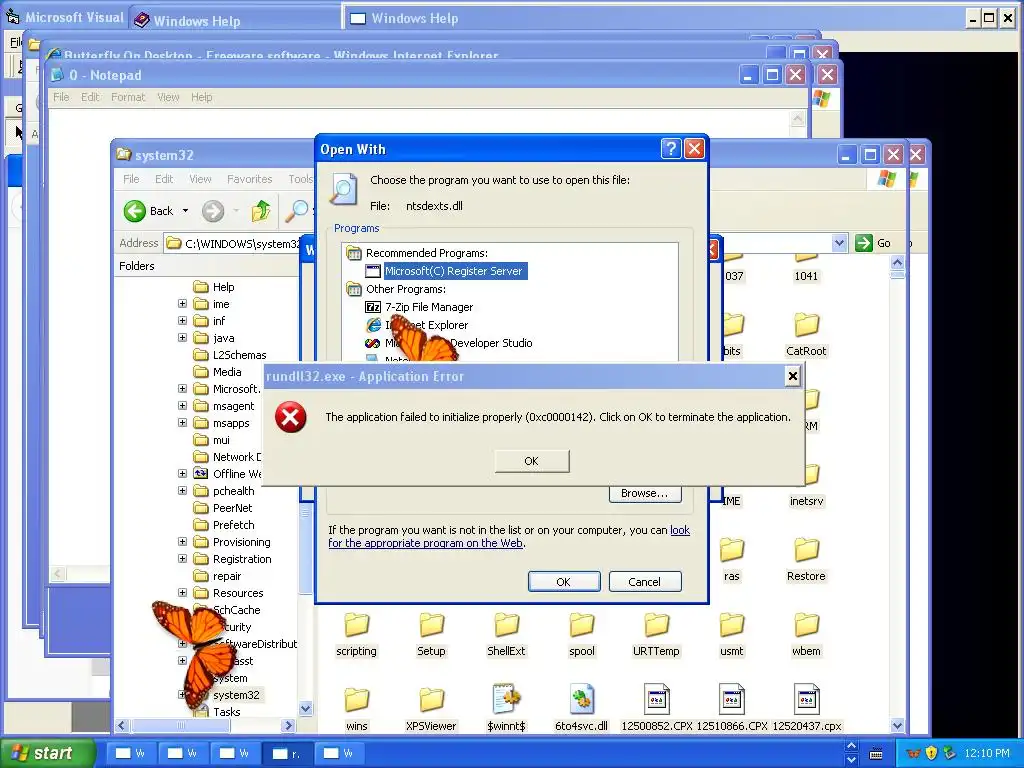
Task: Click the Back button in system32 Explorer
Action: point(150,211)
